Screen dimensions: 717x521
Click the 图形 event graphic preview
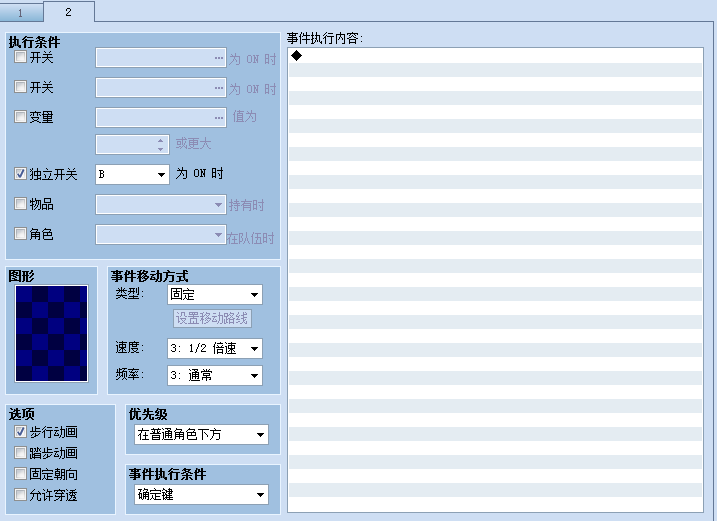click(51, 333)
